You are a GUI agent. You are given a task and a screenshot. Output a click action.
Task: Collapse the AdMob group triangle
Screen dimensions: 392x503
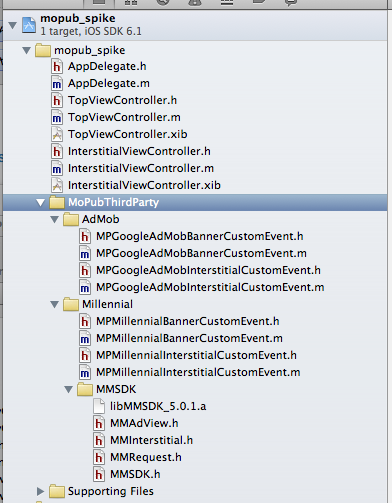(55, 219)
